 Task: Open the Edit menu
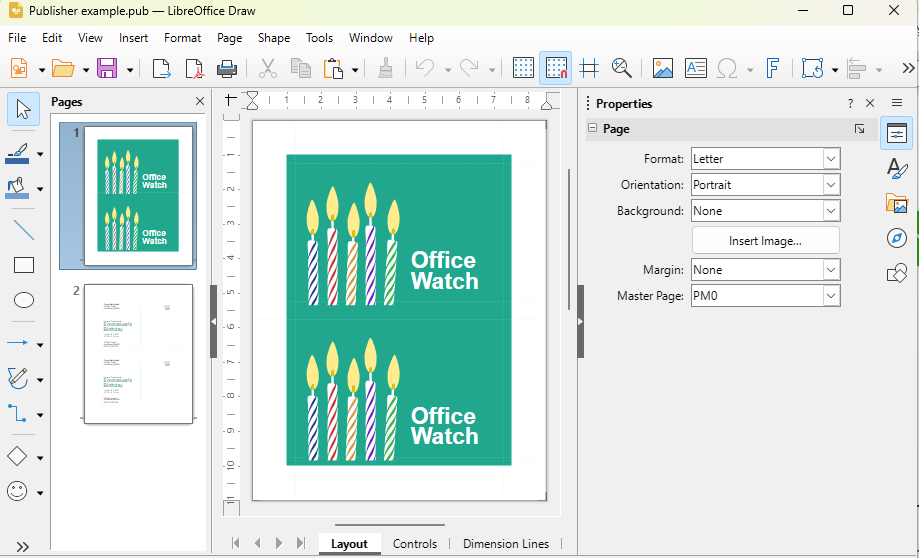pyautogui.click(x=52, y=38)
